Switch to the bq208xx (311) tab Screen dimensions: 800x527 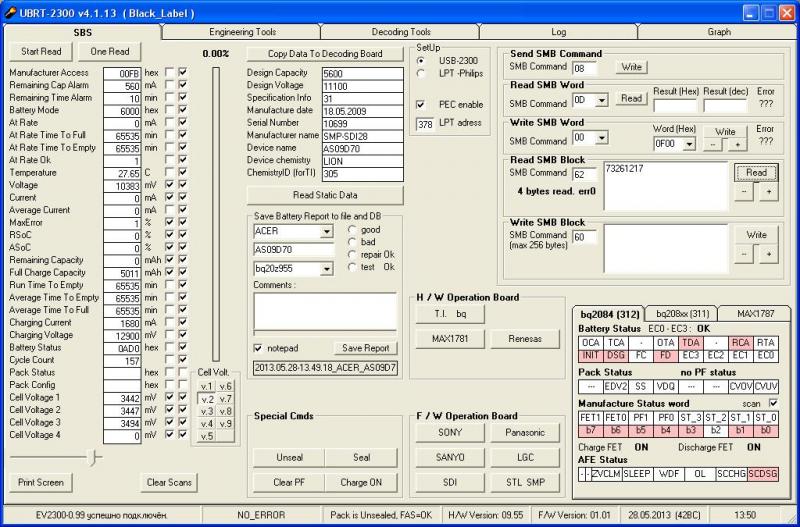(681, 313)
